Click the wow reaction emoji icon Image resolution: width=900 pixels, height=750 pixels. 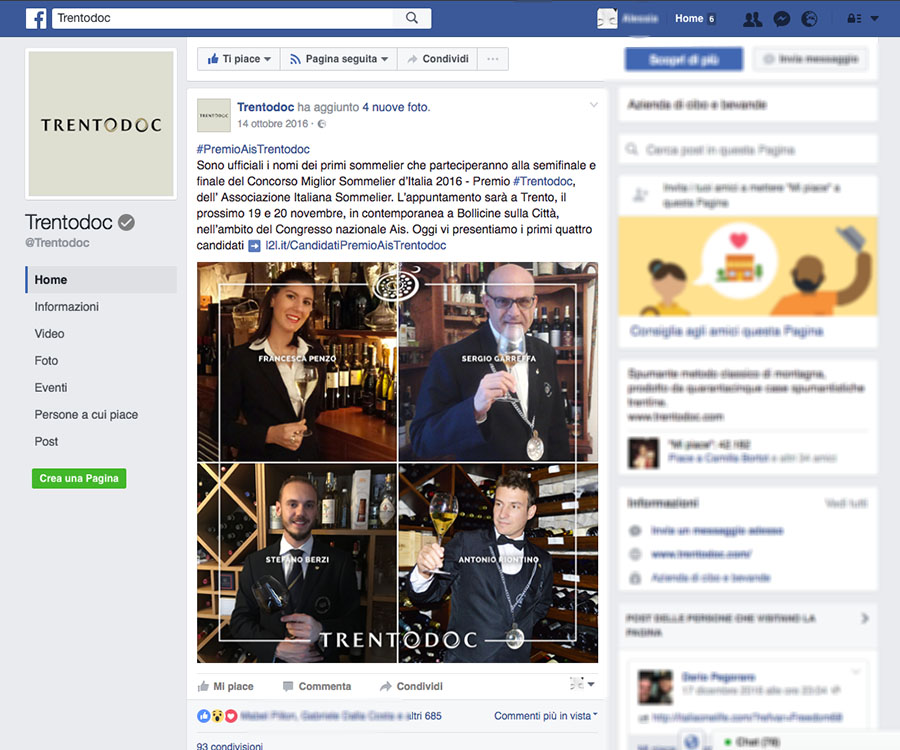click(x=217, y=716)
